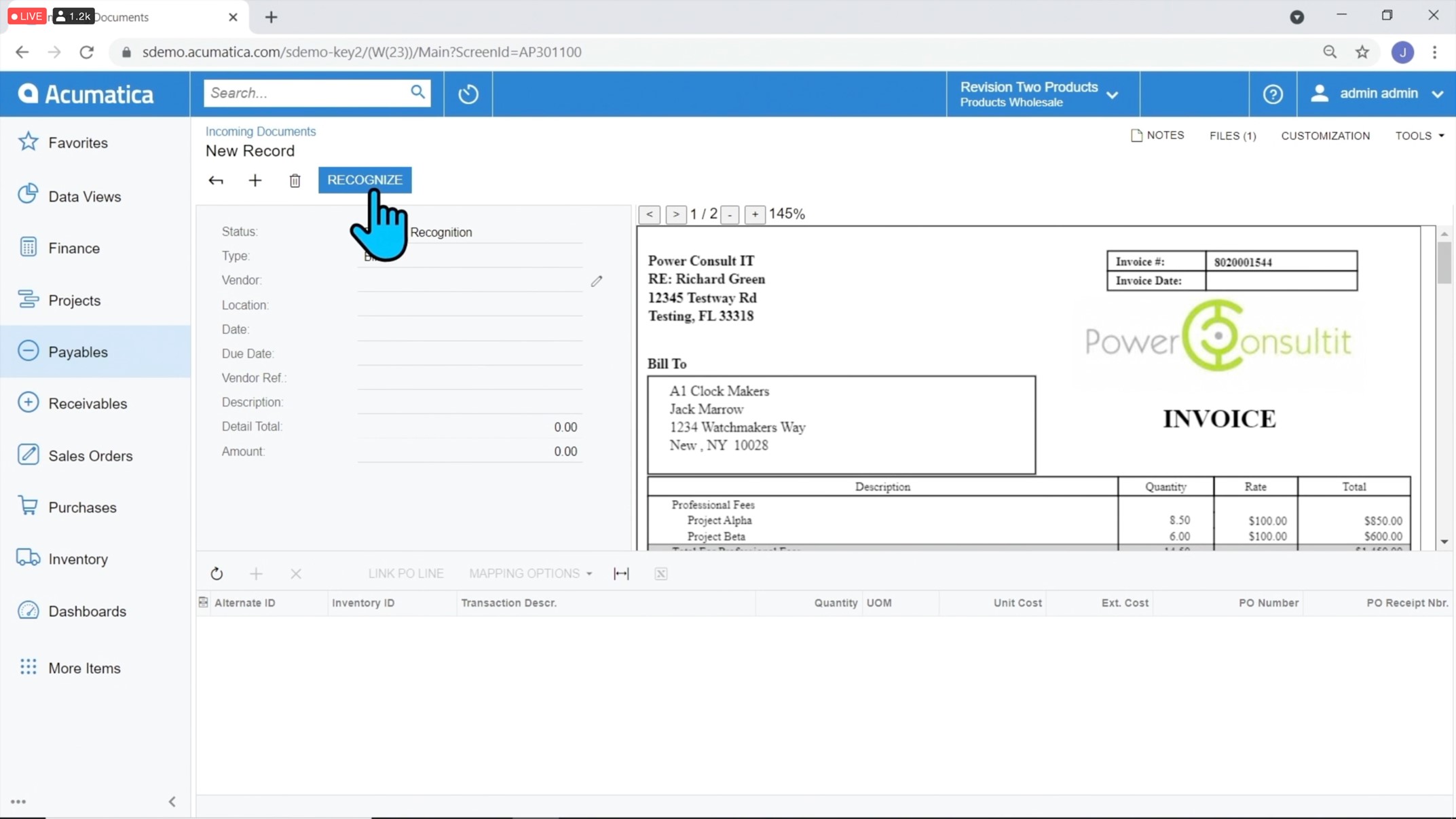Open a new browser tab
This screenshot has height=819, width=1456.
[x=271, y=17]
